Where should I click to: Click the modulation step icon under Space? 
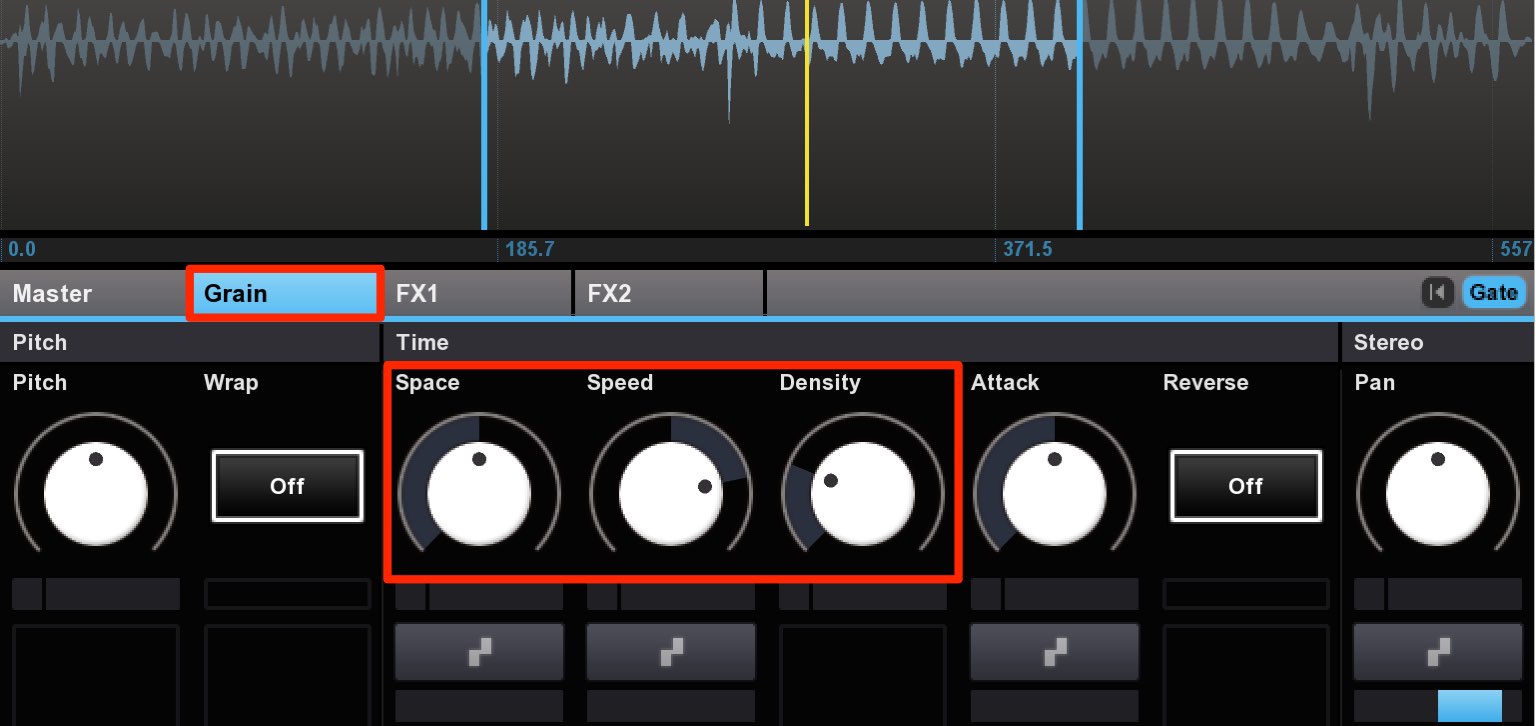(479, 652)
